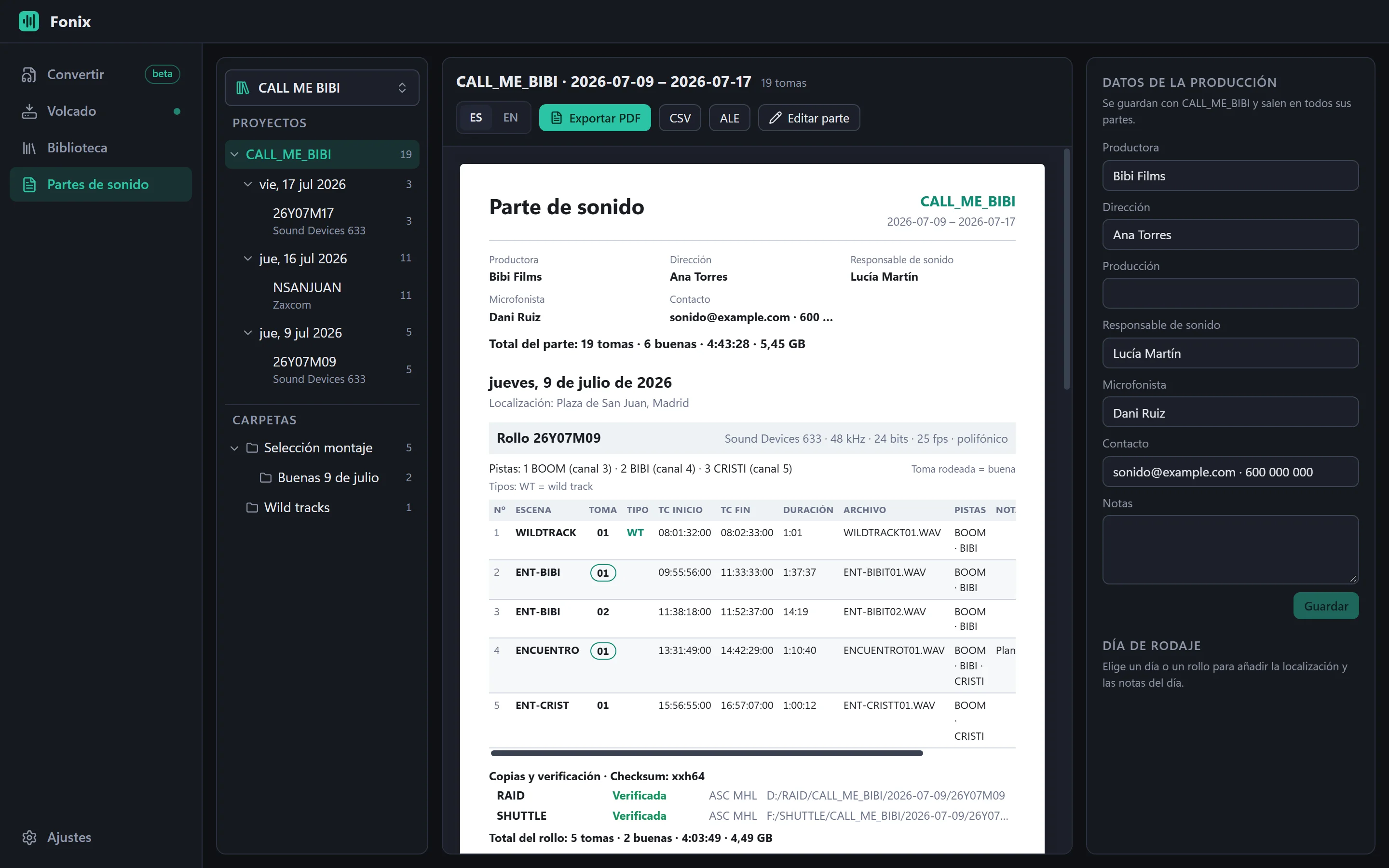Image resolution: width=1389 pixels, height=868 pixels.
Task: Click the Fonix logo icon
Action: (x=29, y=21)
